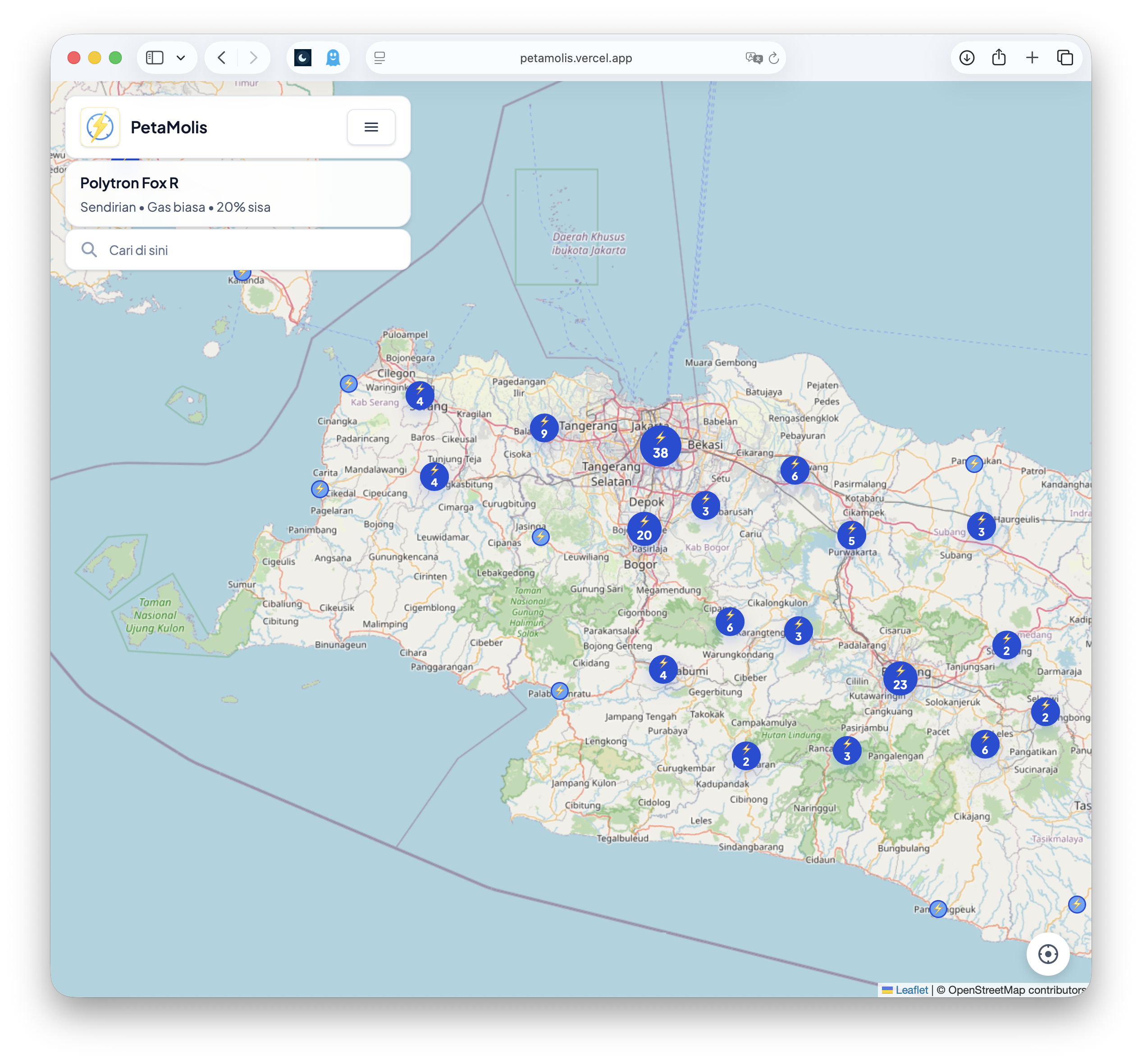This screenshot has width=1142, height=1064.
Task: Toggle the browser sidebar panel
Action: (154, 57)
